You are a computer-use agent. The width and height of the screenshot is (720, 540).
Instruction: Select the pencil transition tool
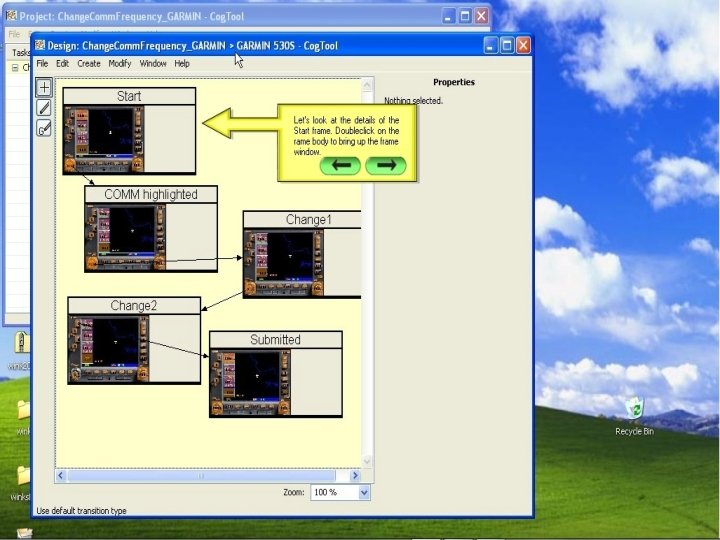coord(44,108)
